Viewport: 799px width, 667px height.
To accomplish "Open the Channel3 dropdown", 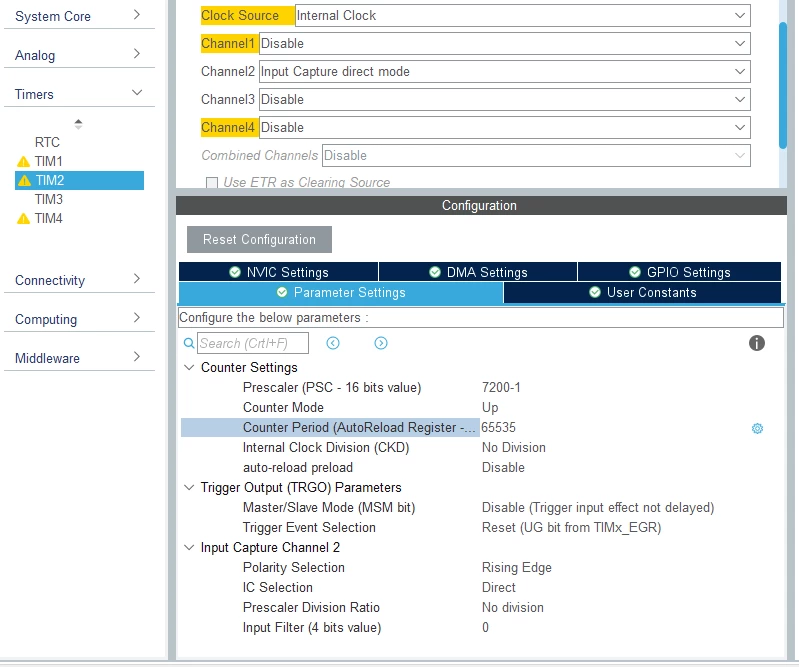I will click(504, 99).
